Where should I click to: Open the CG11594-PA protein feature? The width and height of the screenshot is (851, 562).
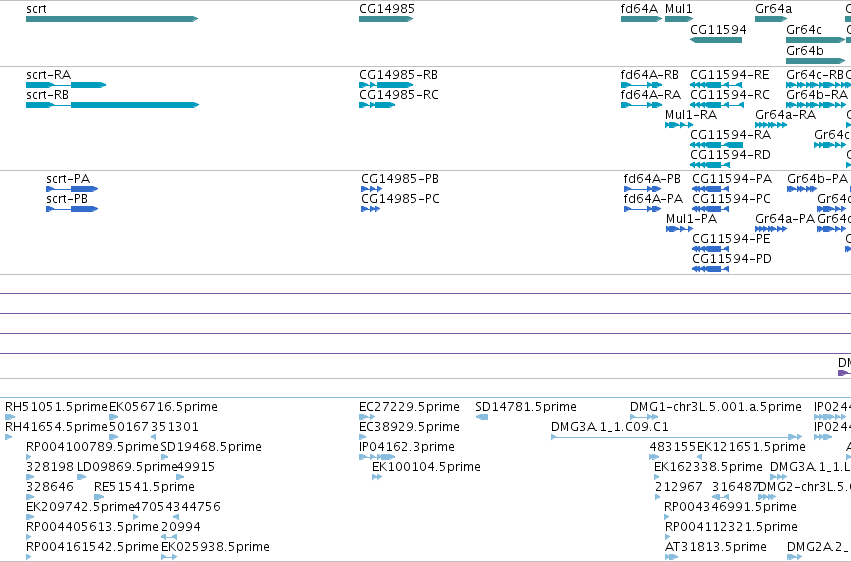(x=710, y=189)
